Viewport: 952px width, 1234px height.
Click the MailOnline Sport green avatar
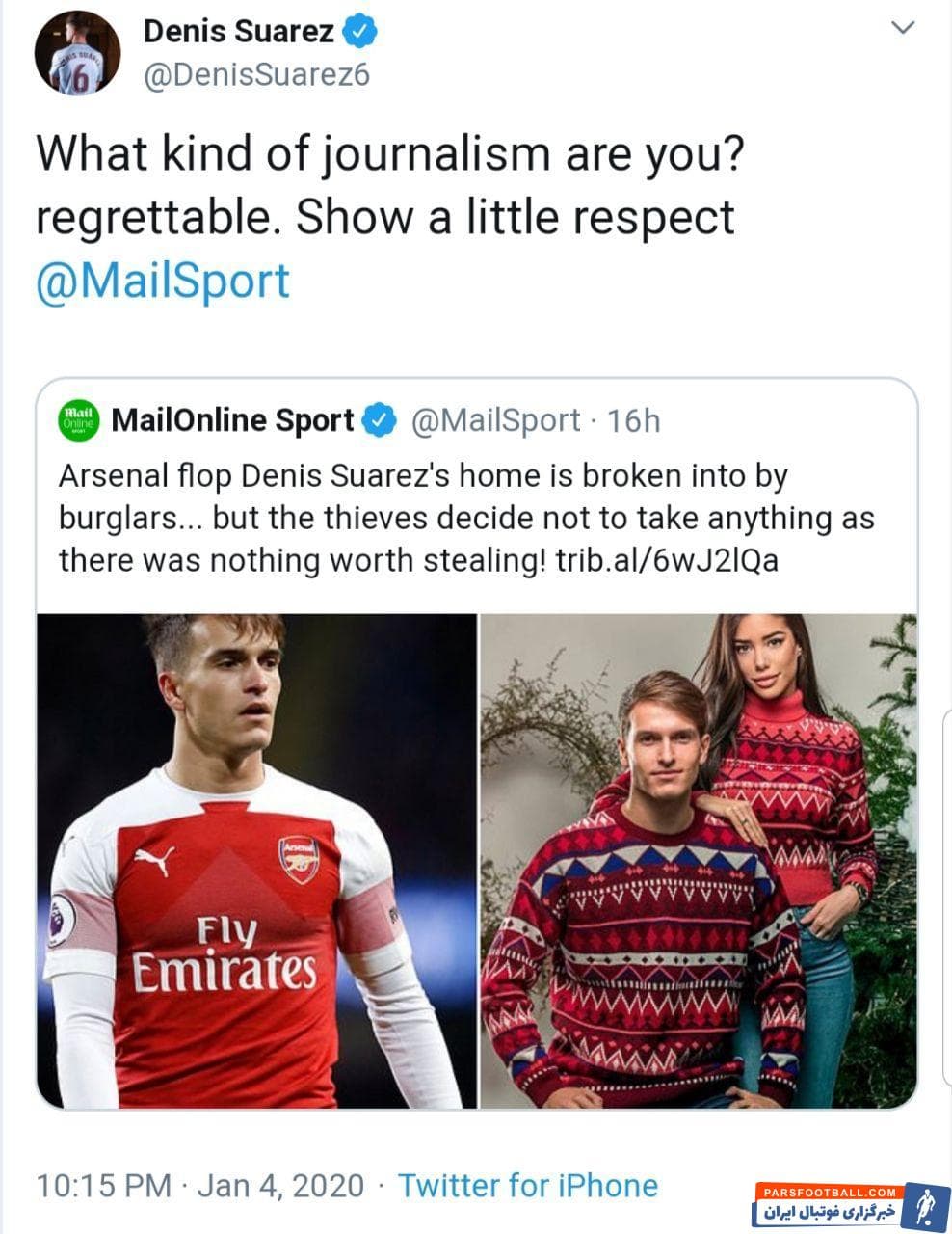[79, 421]
